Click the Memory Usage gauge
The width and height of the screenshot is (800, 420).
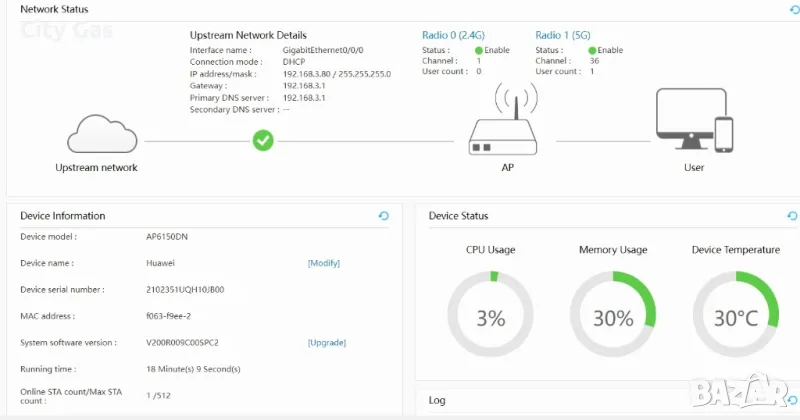[x=613, y=317]
